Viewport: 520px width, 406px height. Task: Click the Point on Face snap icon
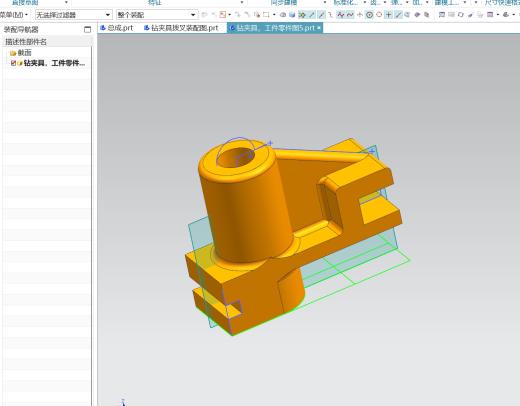pyautogui.click(x=407, y=15)
